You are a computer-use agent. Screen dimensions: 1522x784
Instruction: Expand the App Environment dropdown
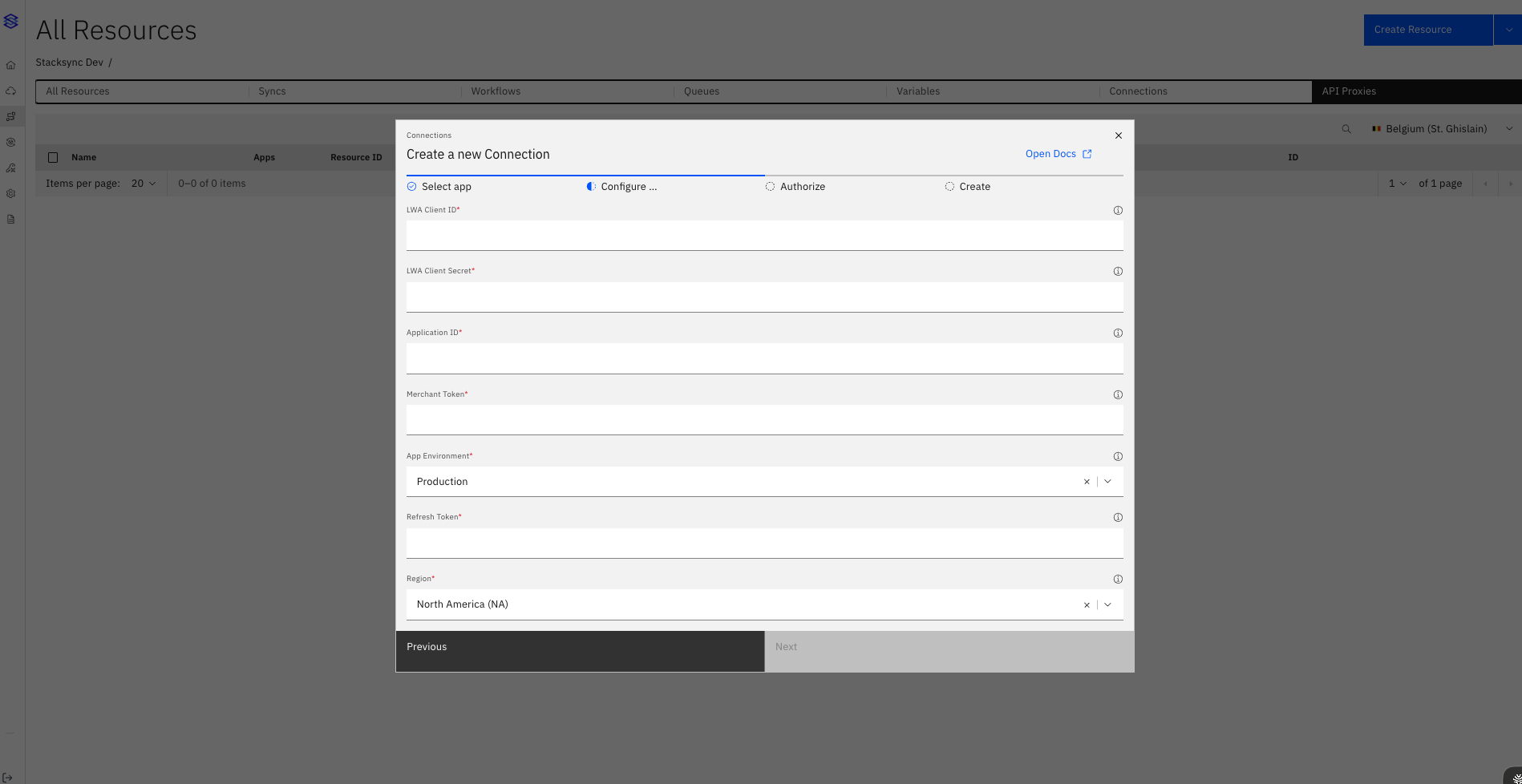click(1107, 482)
